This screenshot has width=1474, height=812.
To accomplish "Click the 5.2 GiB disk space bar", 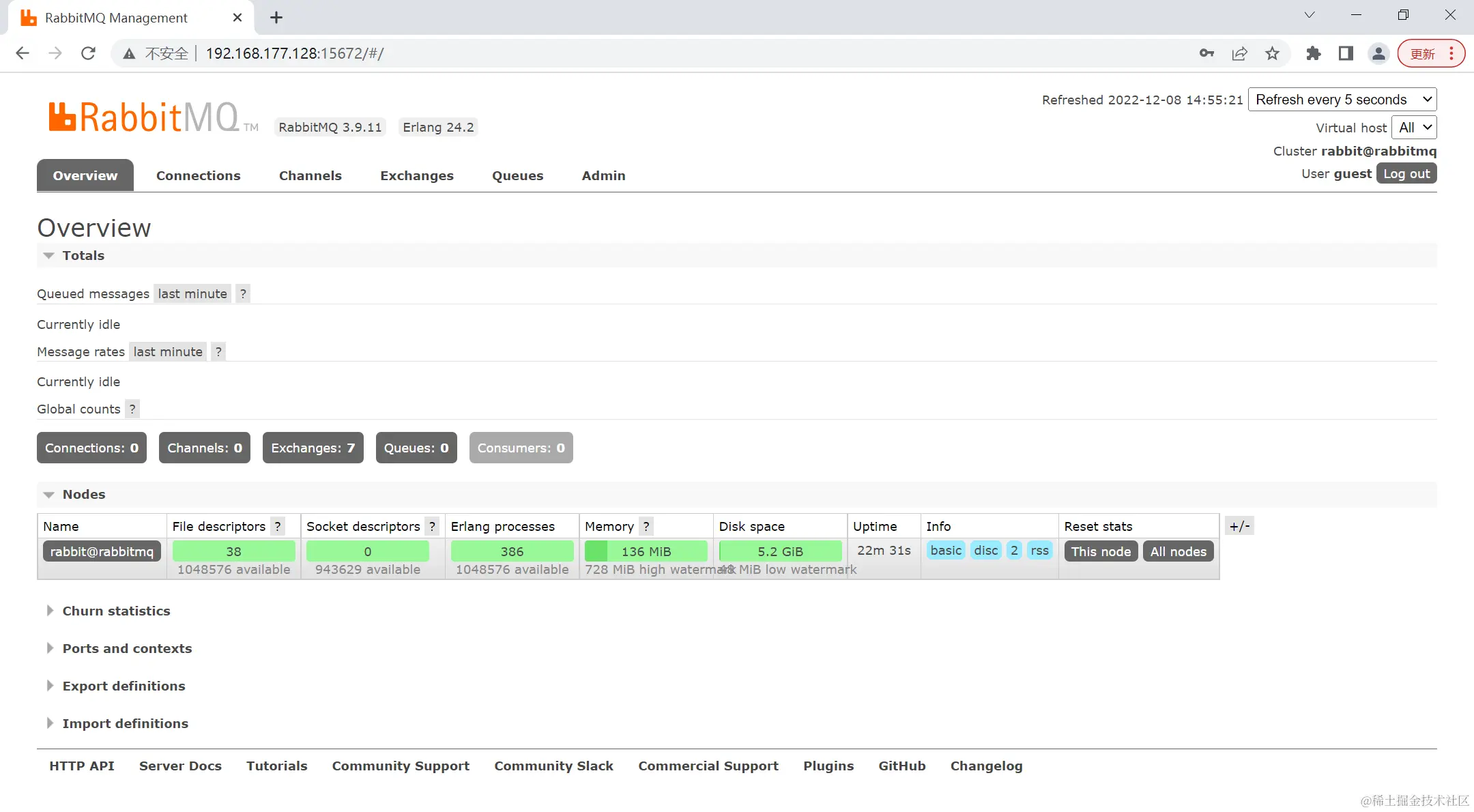I will (x=781, y=551).
